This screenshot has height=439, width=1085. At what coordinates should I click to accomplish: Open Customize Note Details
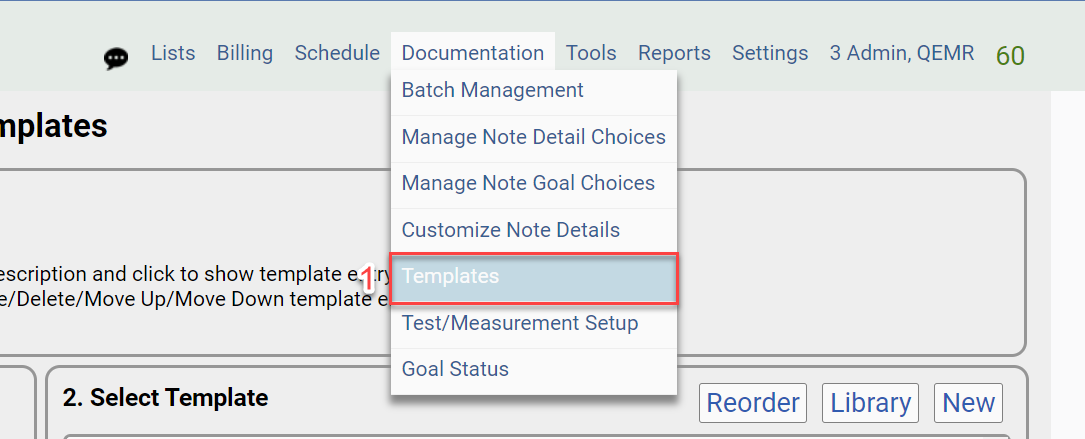[x=510, y=230]
